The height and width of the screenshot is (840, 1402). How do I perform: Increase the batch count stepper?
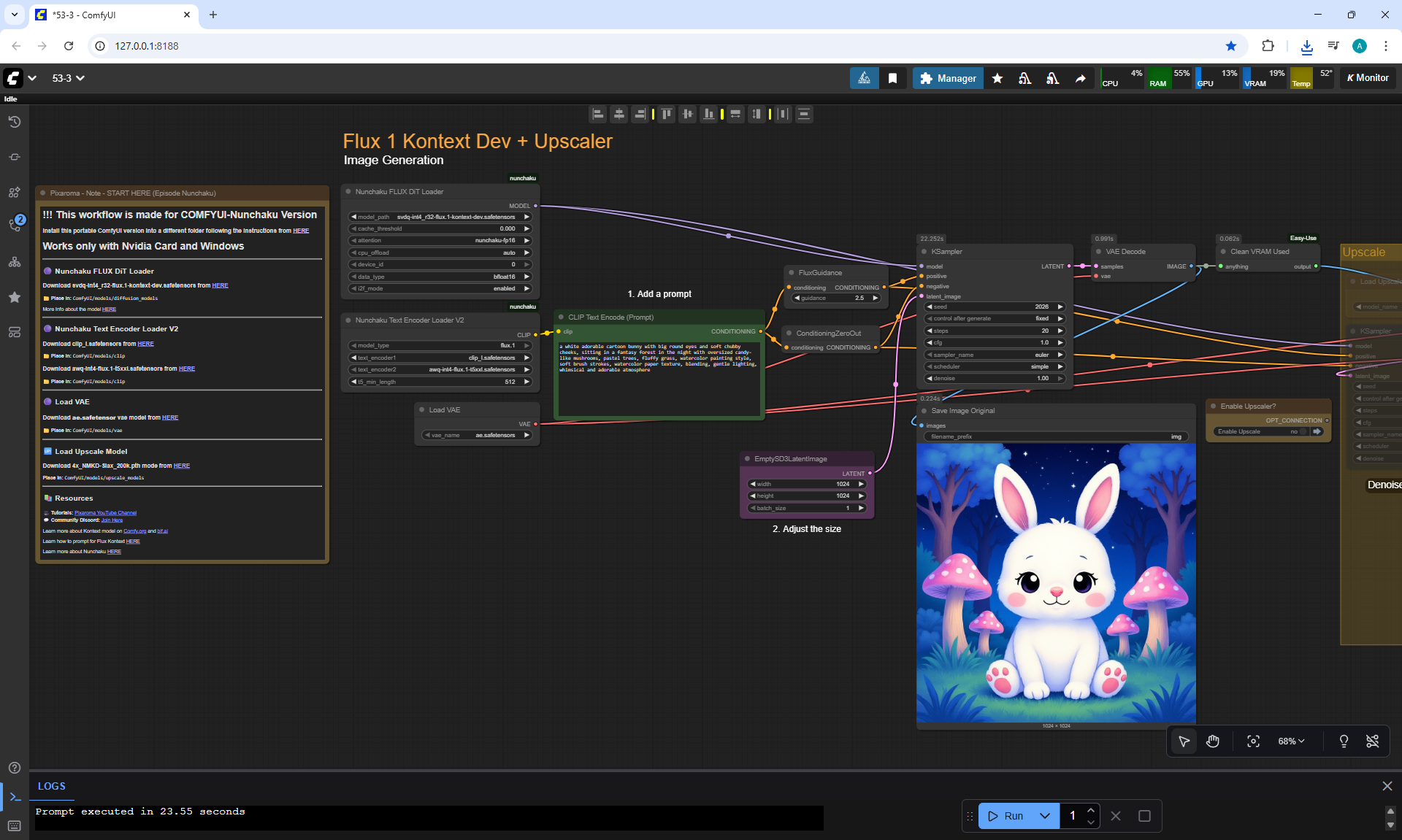pyautogui.click(x=1091, y=810)
